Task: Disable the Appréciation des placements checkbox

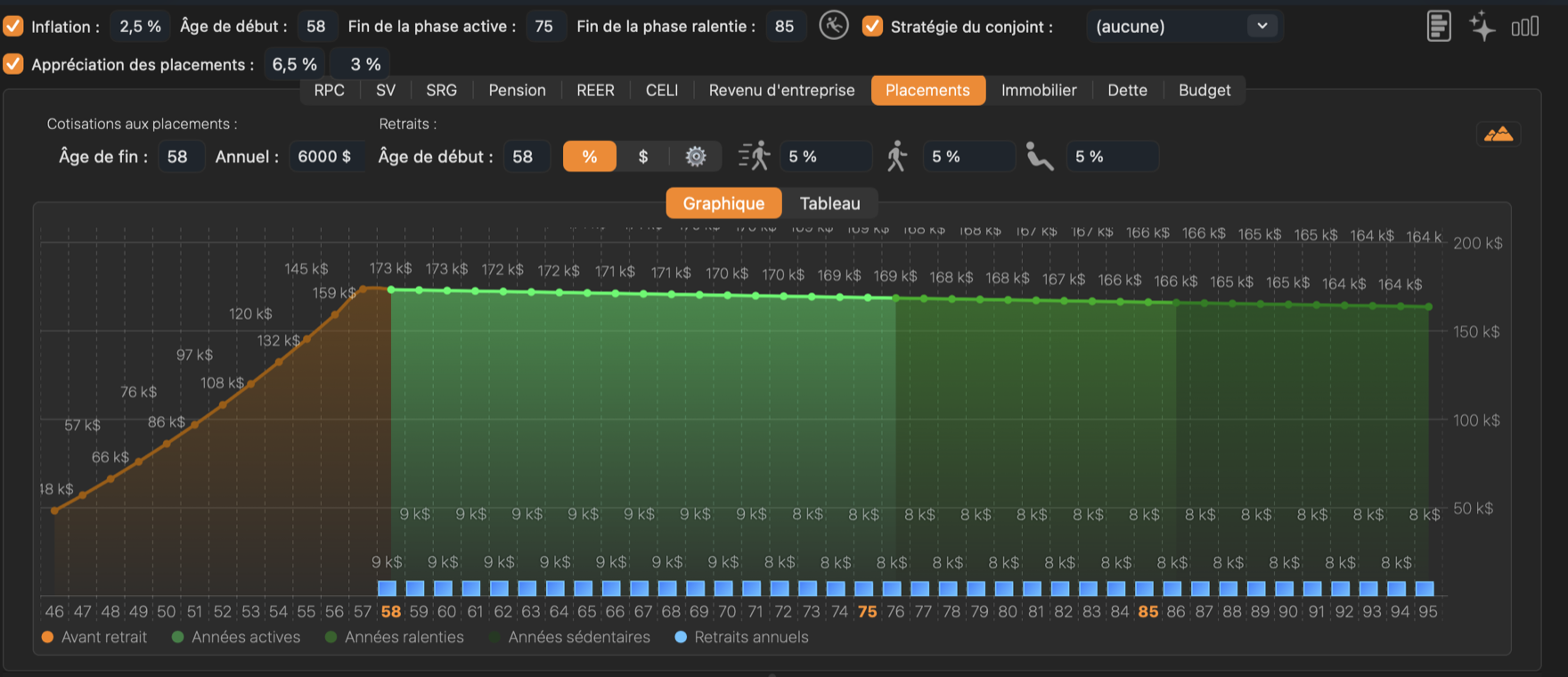Action: [13, 64]
